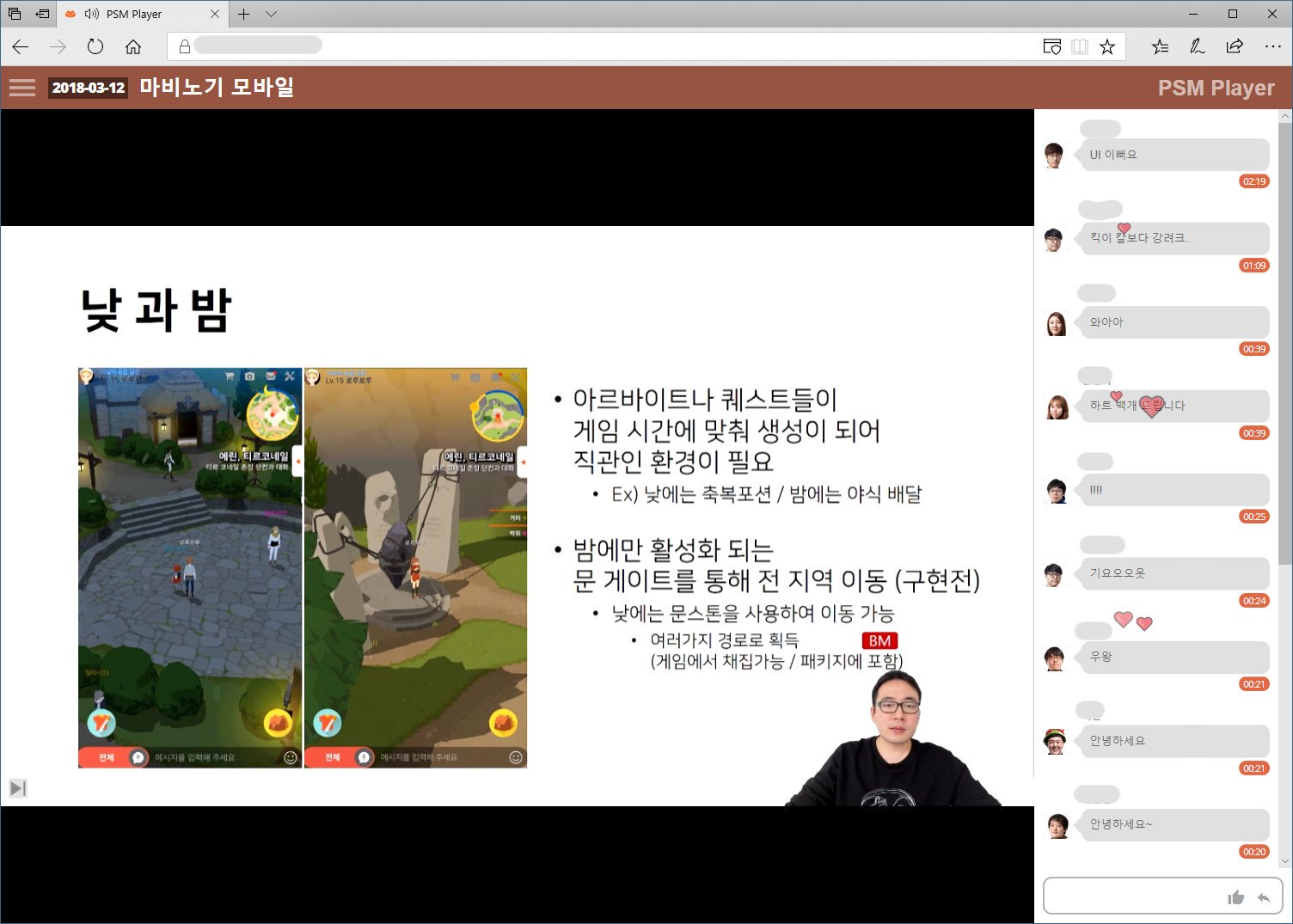Image resolution: width=1293 pixels, height=924 pixels.
Task: Open the Favorites hub list icon
Action: click(1160, 47)
